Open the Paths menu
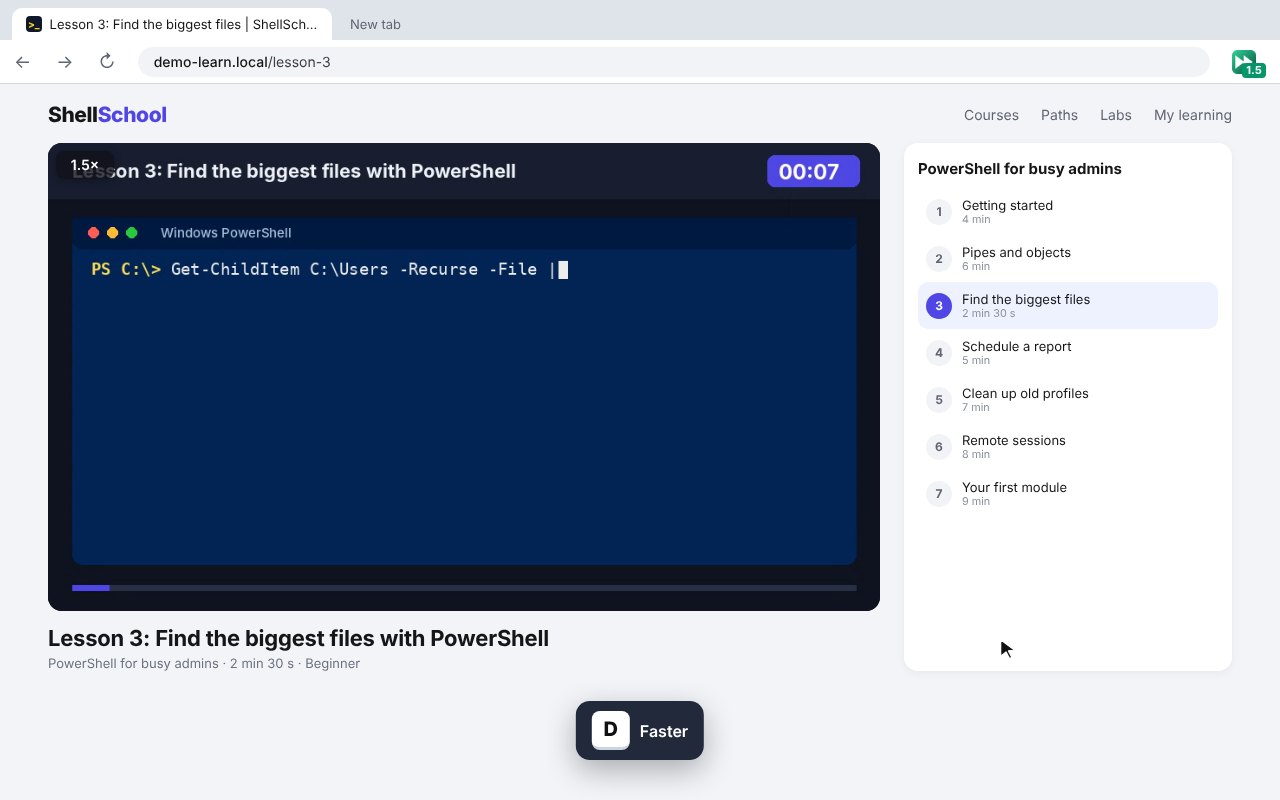Screen dimensions: 1280x800 (1059, 115)
